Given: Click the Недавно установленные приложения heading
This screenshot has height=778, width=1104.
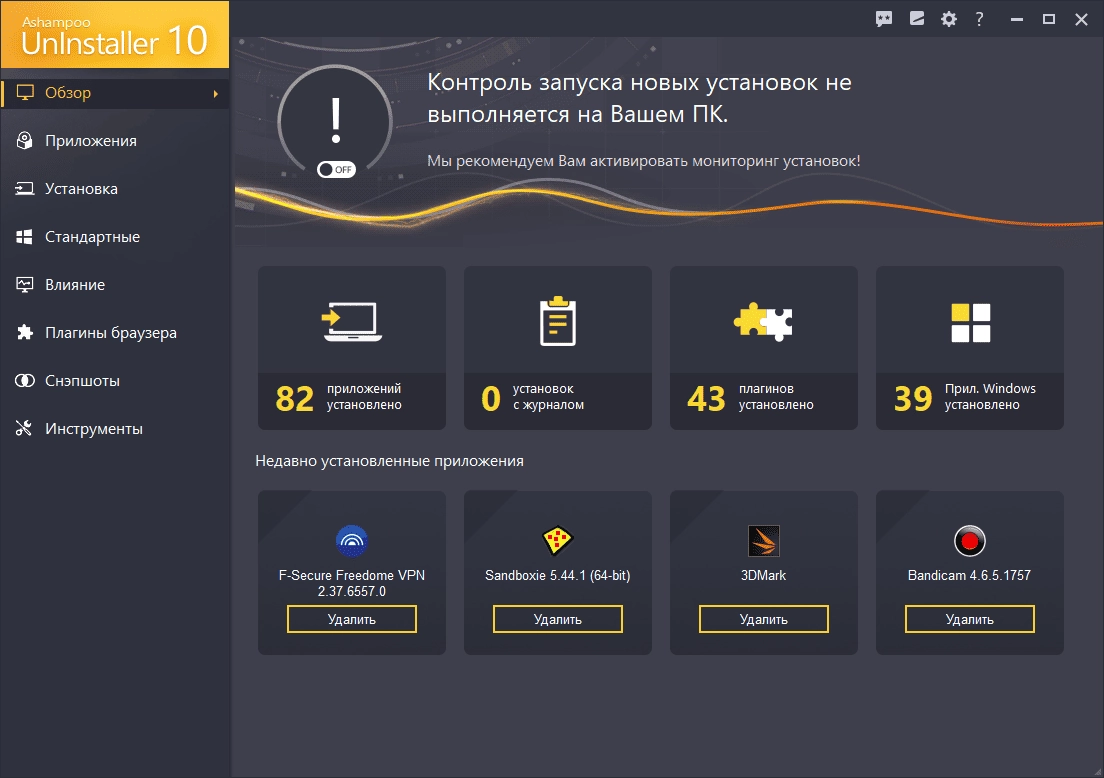Looking at the screenshot, I should coord(389,461).
